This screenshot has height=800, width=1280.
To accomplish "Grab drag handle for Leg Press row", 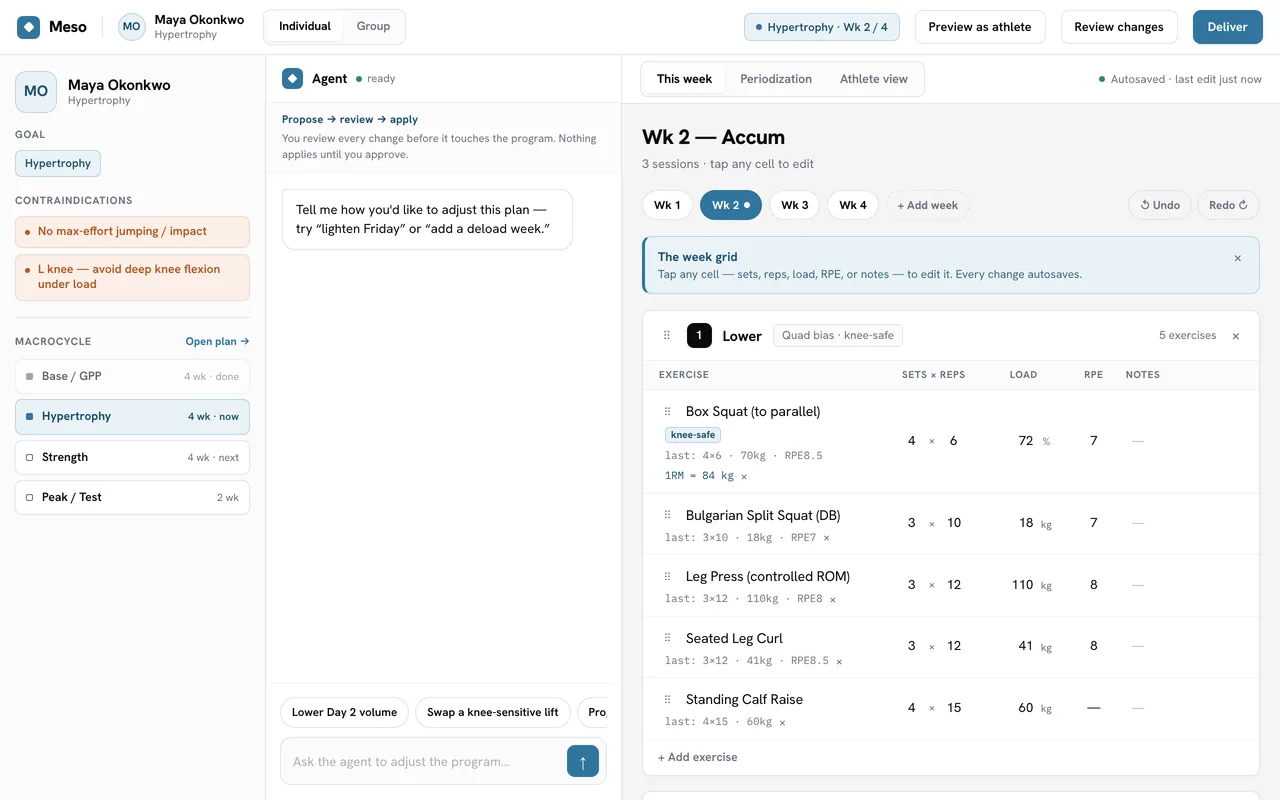I will coord(668,576).
